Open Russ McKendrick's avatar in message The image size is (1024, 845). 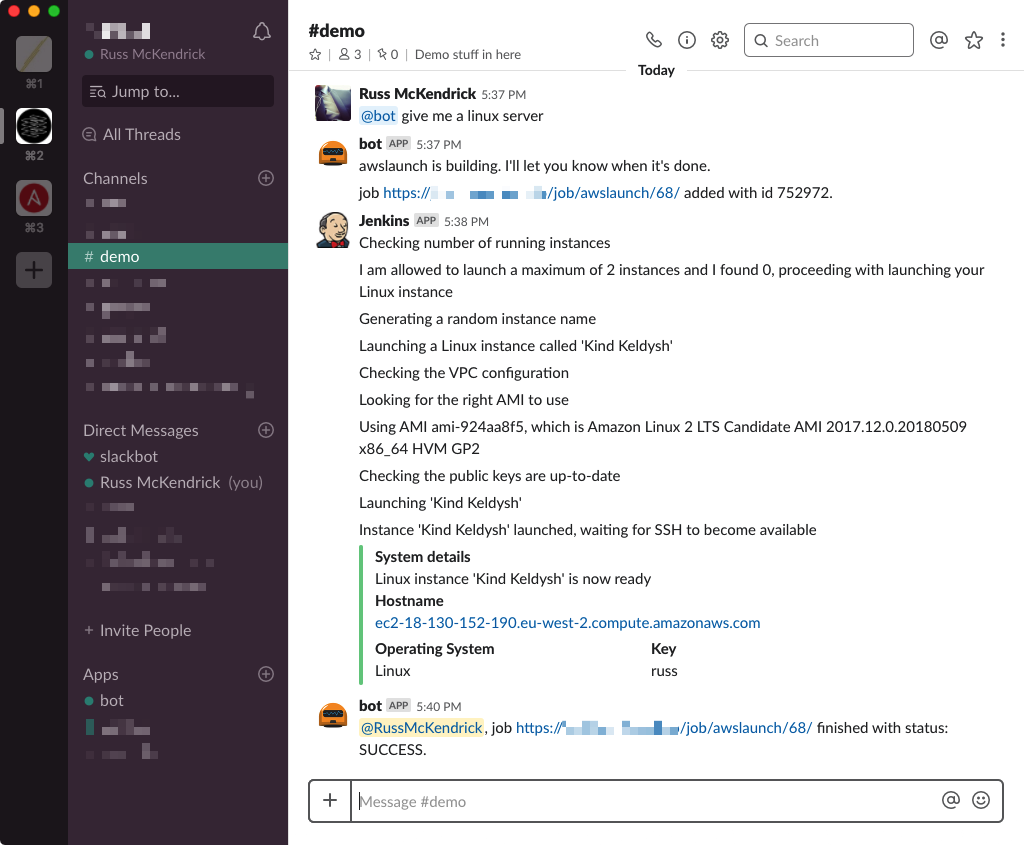point(333,103)
